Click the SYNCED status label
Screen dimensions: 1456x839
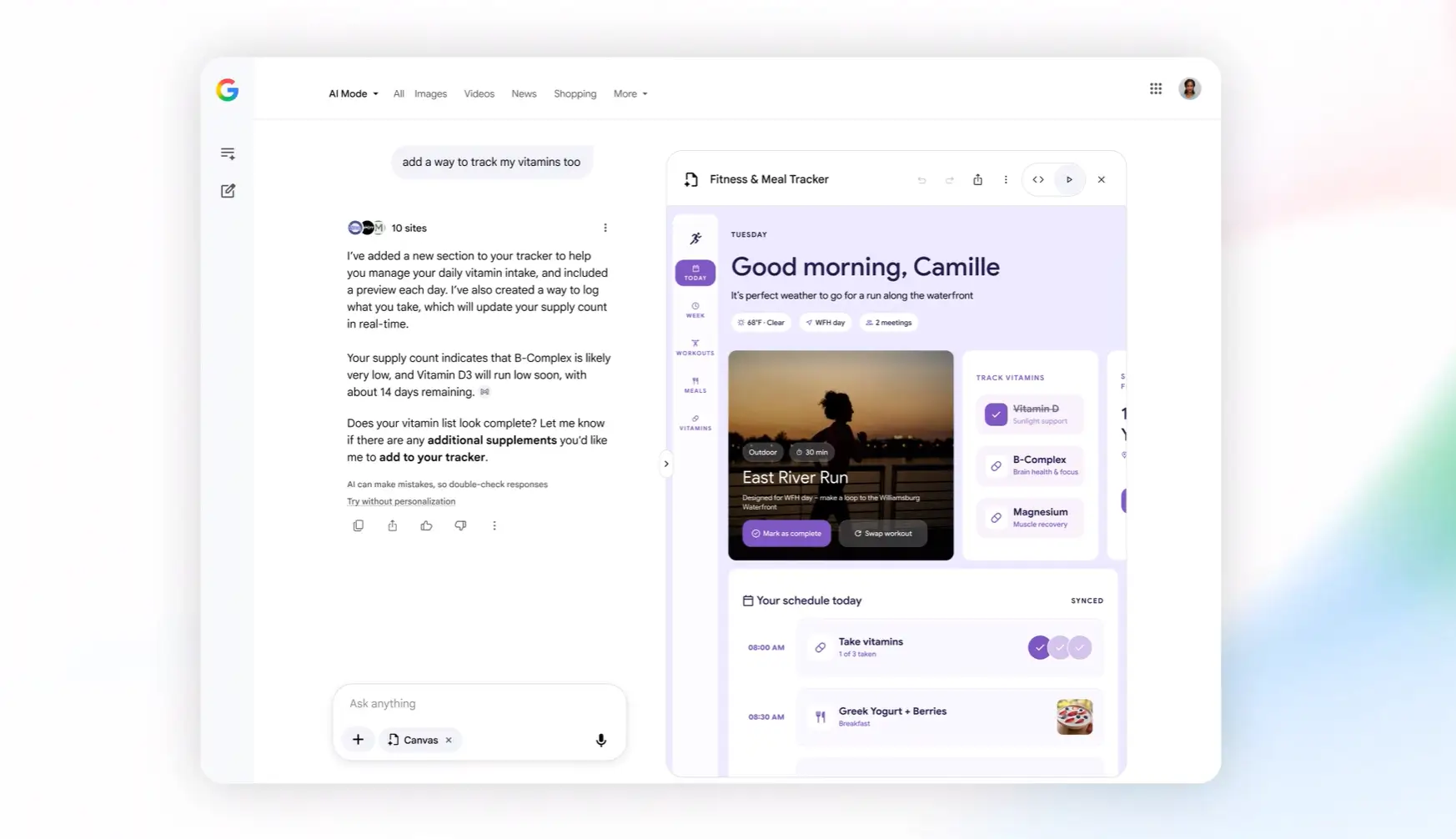click(x=1087, y=600)
